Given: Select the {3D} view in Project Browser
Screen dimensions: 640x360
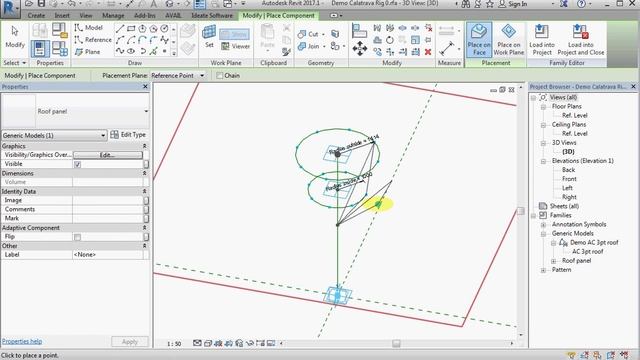Looking at the screenshot, I should [x=568, y=152].
